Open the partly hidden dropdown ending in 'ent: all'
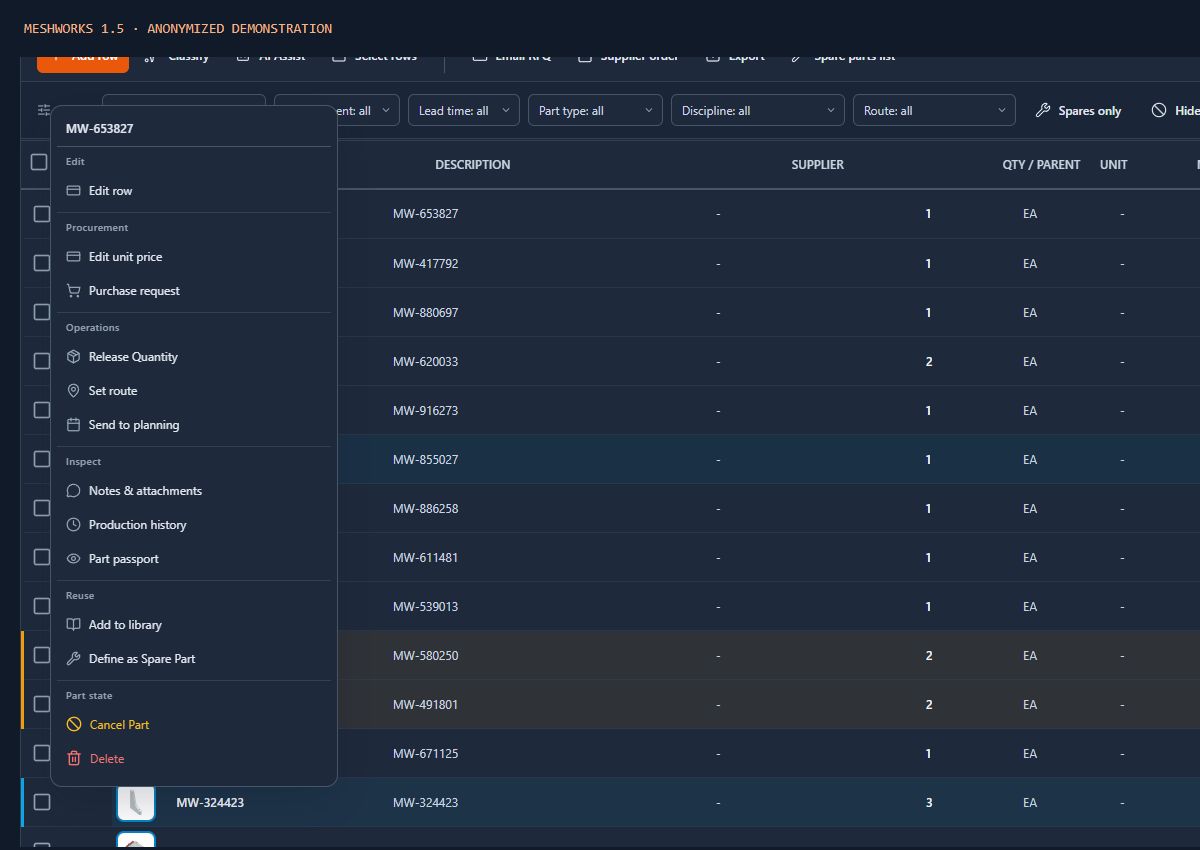 (x=366, y=111)
